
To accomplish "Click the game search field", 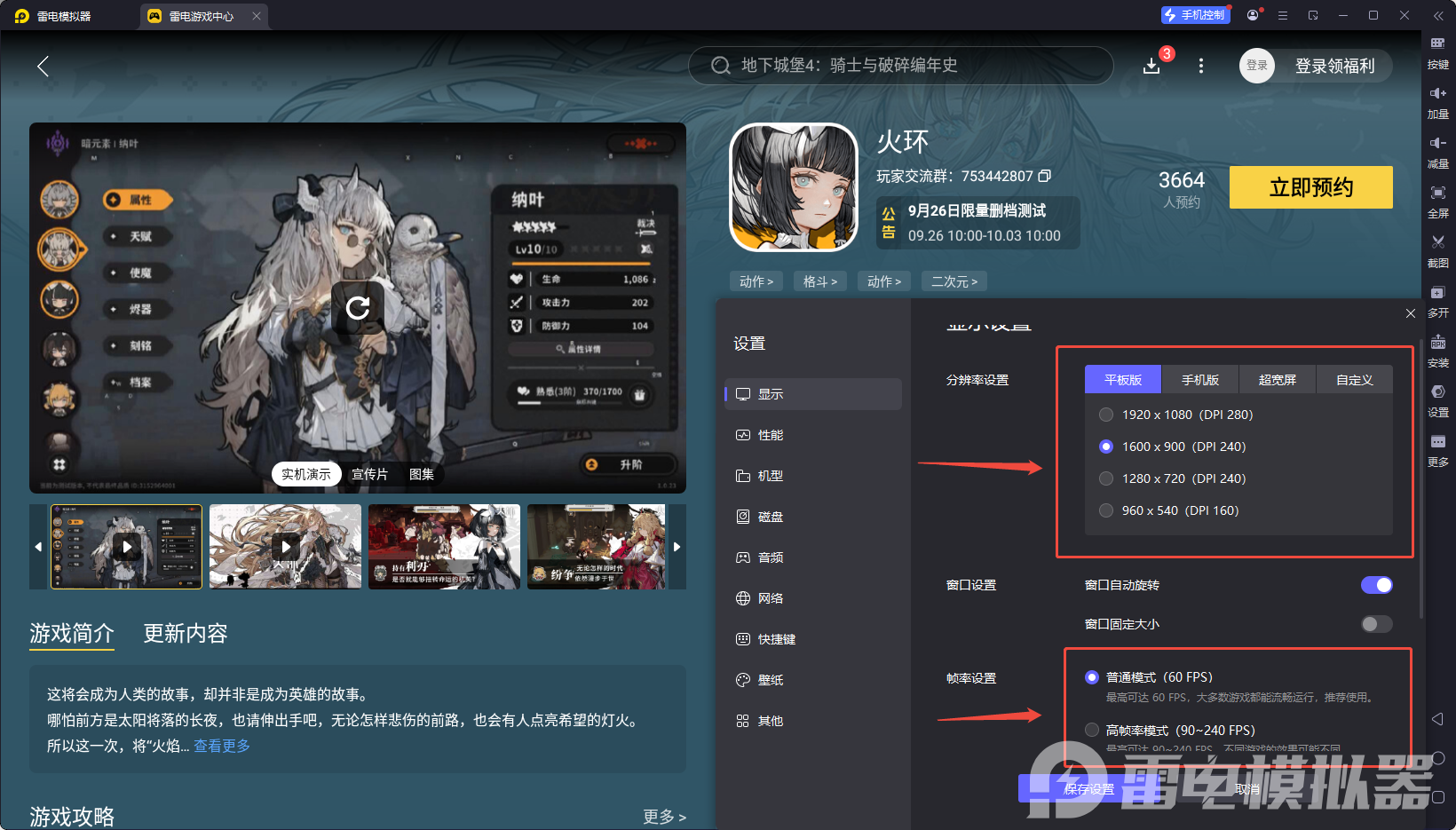I will pos(901,66).
